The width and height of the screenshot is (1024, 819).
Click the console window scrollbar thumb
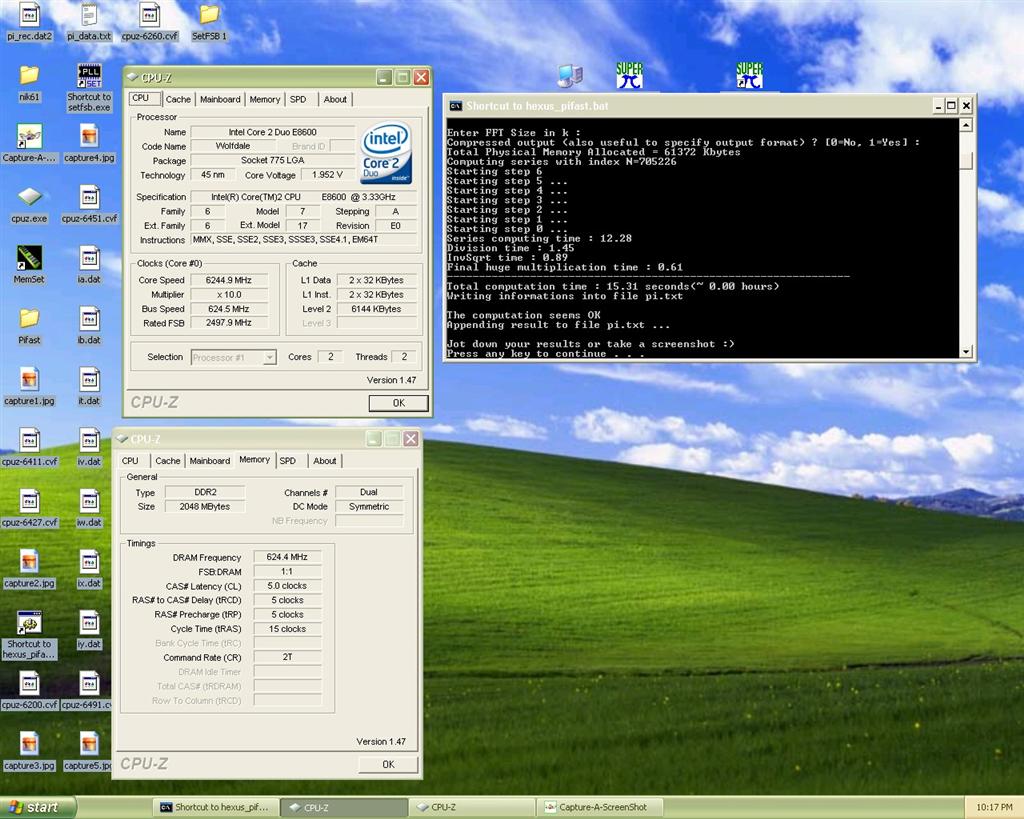967,161
